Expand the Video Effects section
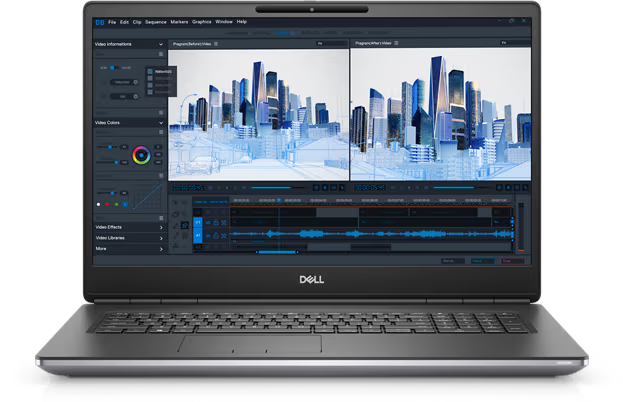The width and height of the screenshot is (623, 402). pyautogui.click(x=161, y=228)
